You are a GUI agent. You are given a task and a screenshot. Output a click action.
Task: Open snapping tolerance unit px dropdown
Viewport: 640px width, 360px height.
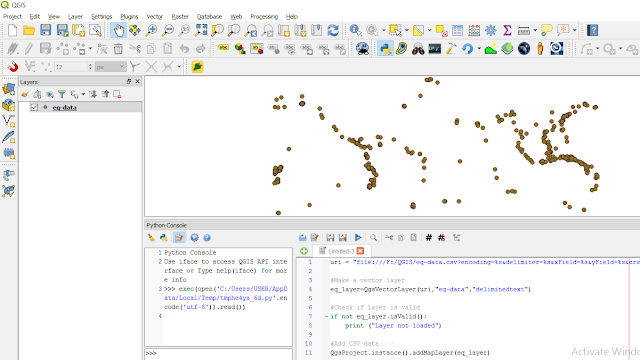coord(110,67)
